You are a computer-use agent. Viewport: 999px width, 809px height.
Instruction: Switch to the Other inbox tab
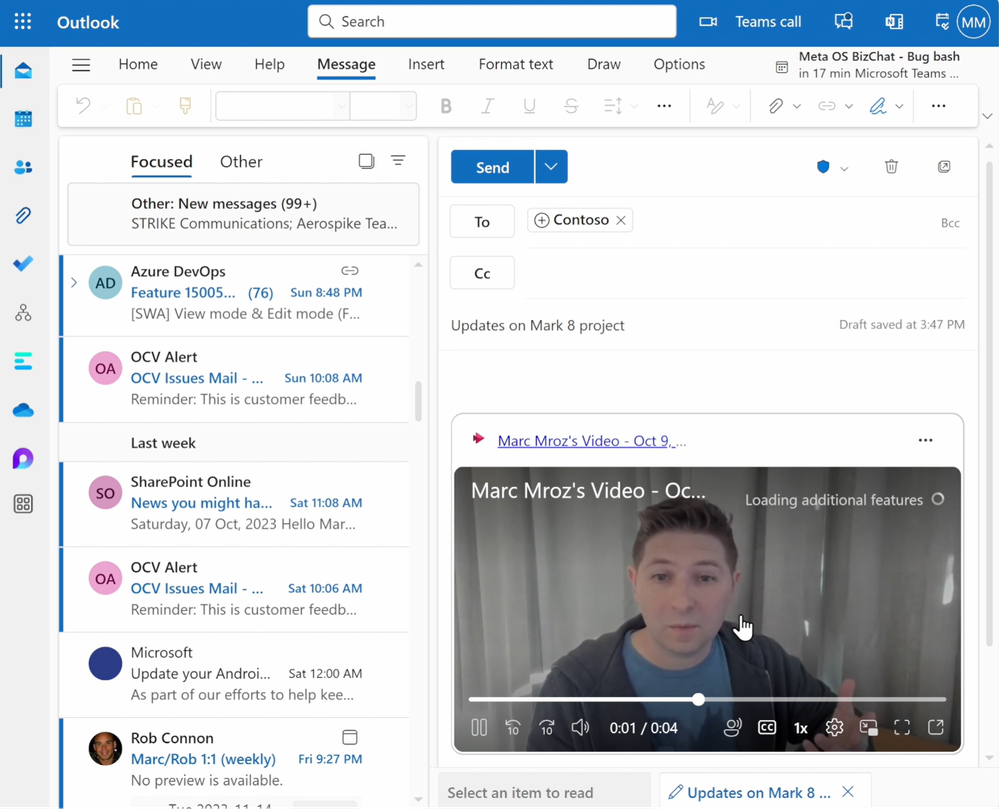(241, 162)
